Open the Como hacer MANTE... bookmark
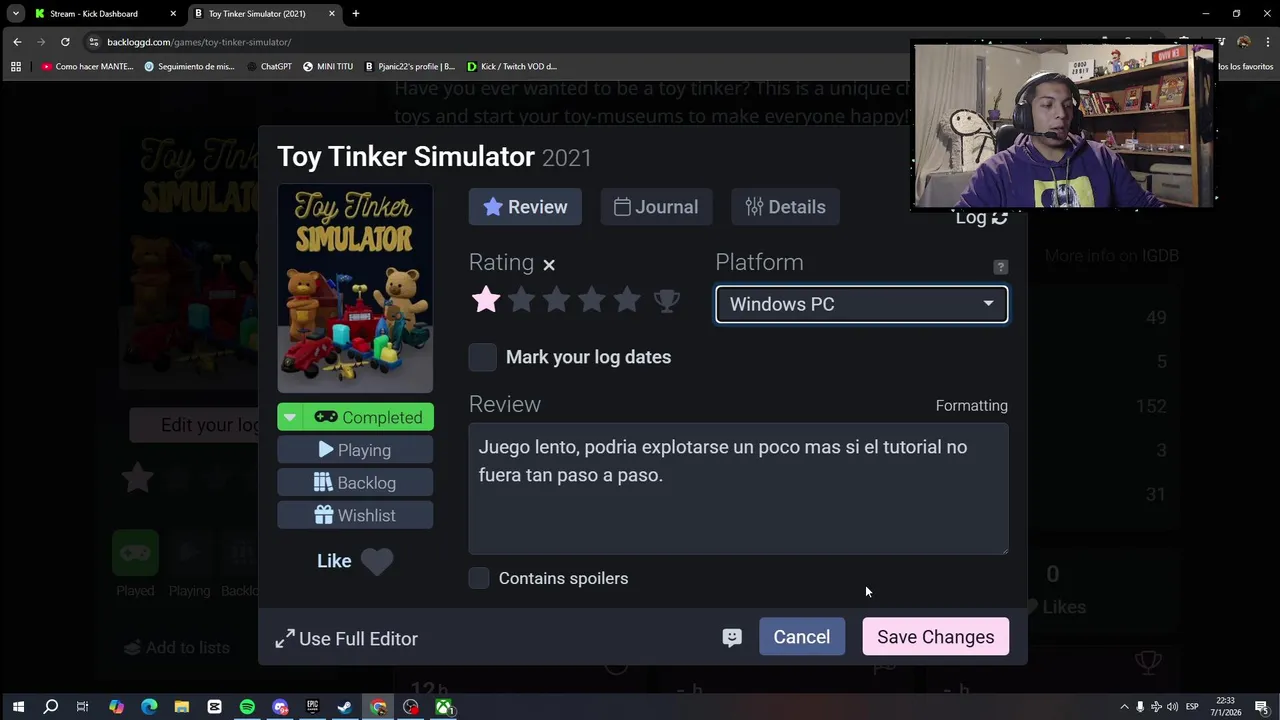1280x720 pixels. coord(87,66)
